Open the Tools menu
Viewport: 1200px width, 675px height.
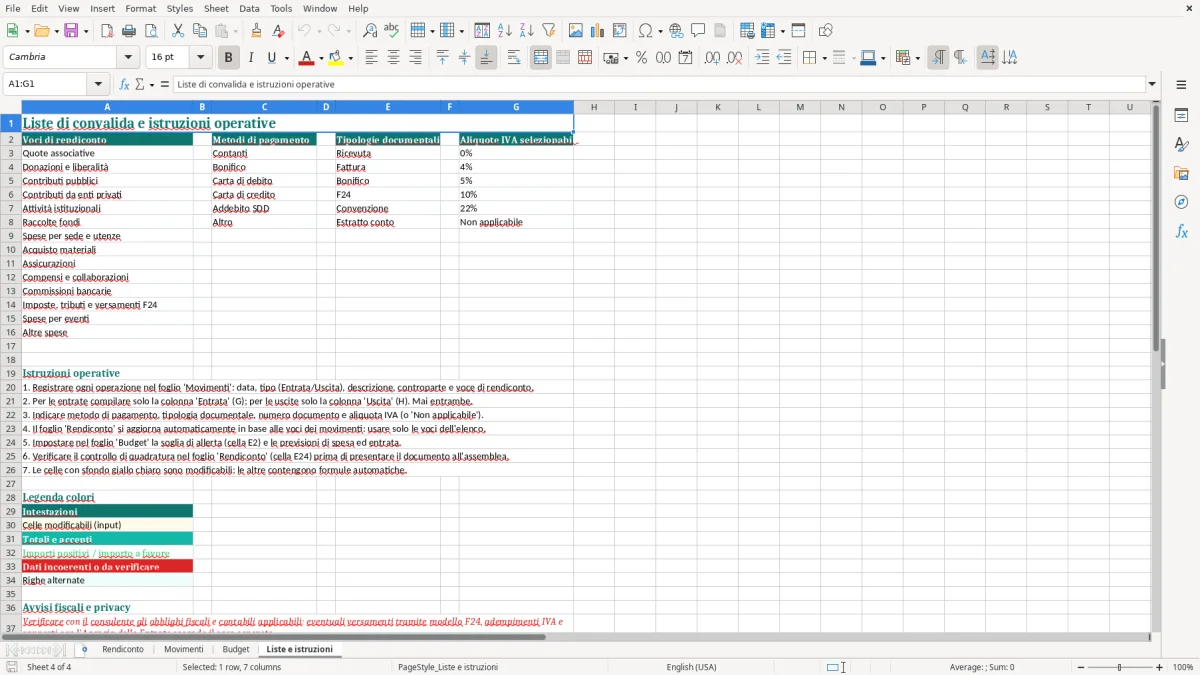tap(281, 8)
